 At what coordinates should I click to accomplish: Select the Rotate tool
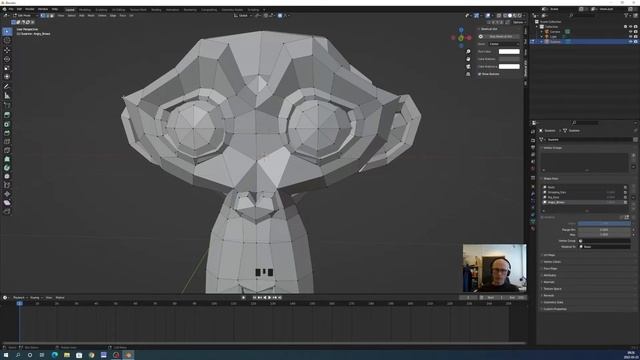[7, 59]
